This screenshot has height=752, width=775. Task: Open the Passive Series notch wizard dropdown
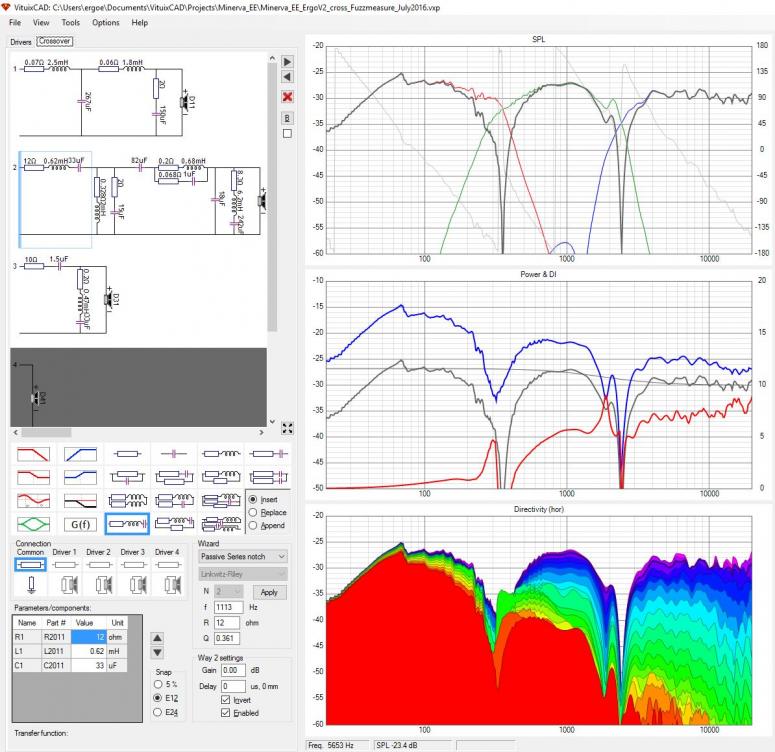pyautogui.click(x=243, y=557)
